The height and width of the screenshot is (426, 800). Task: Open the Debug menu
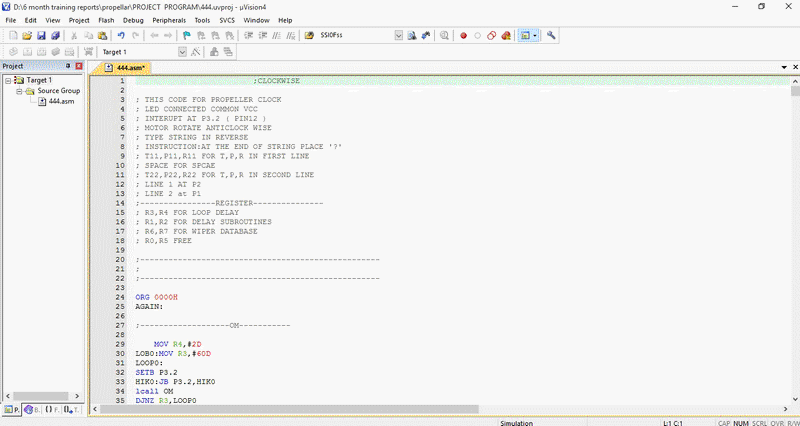tap(133, 20)
